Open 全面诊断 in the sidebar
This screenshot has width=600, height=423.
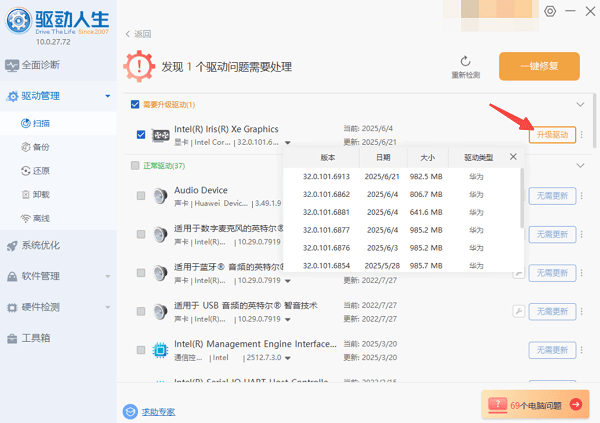[x=40, y=66]
